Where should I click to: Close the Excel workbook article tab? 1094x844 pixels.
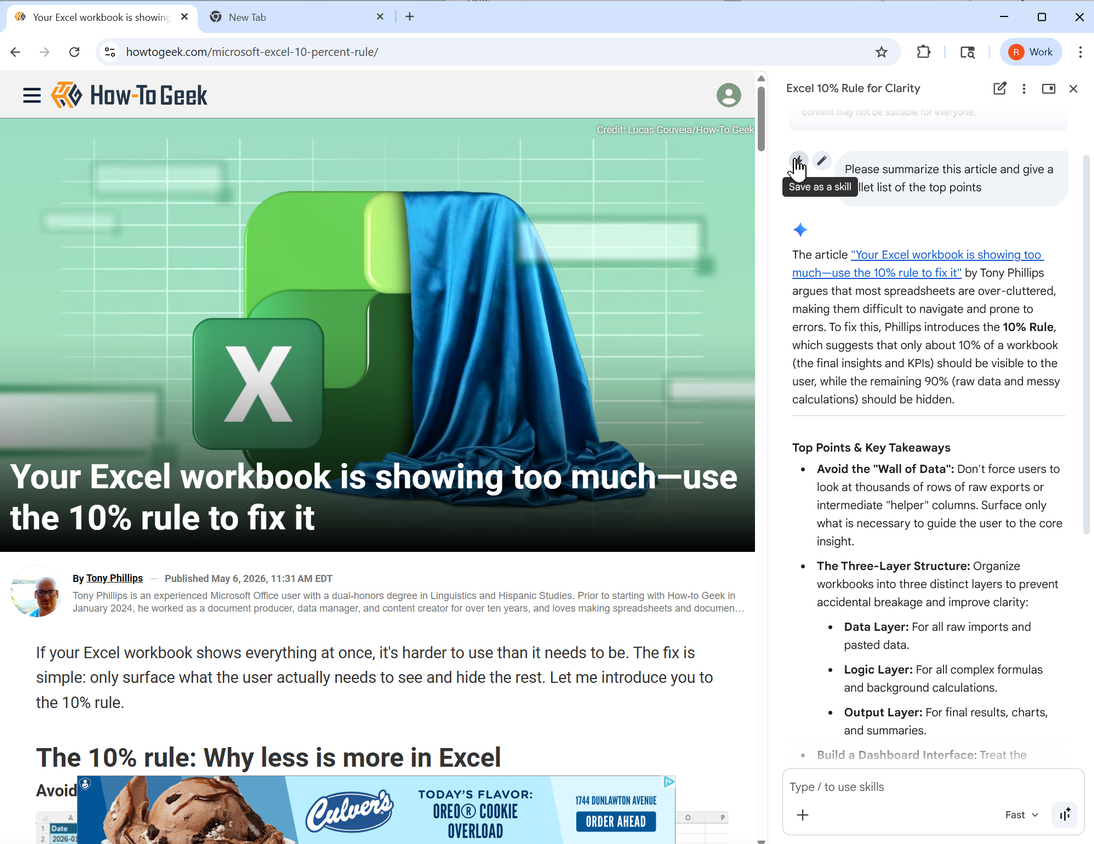(x=184, y=17)
